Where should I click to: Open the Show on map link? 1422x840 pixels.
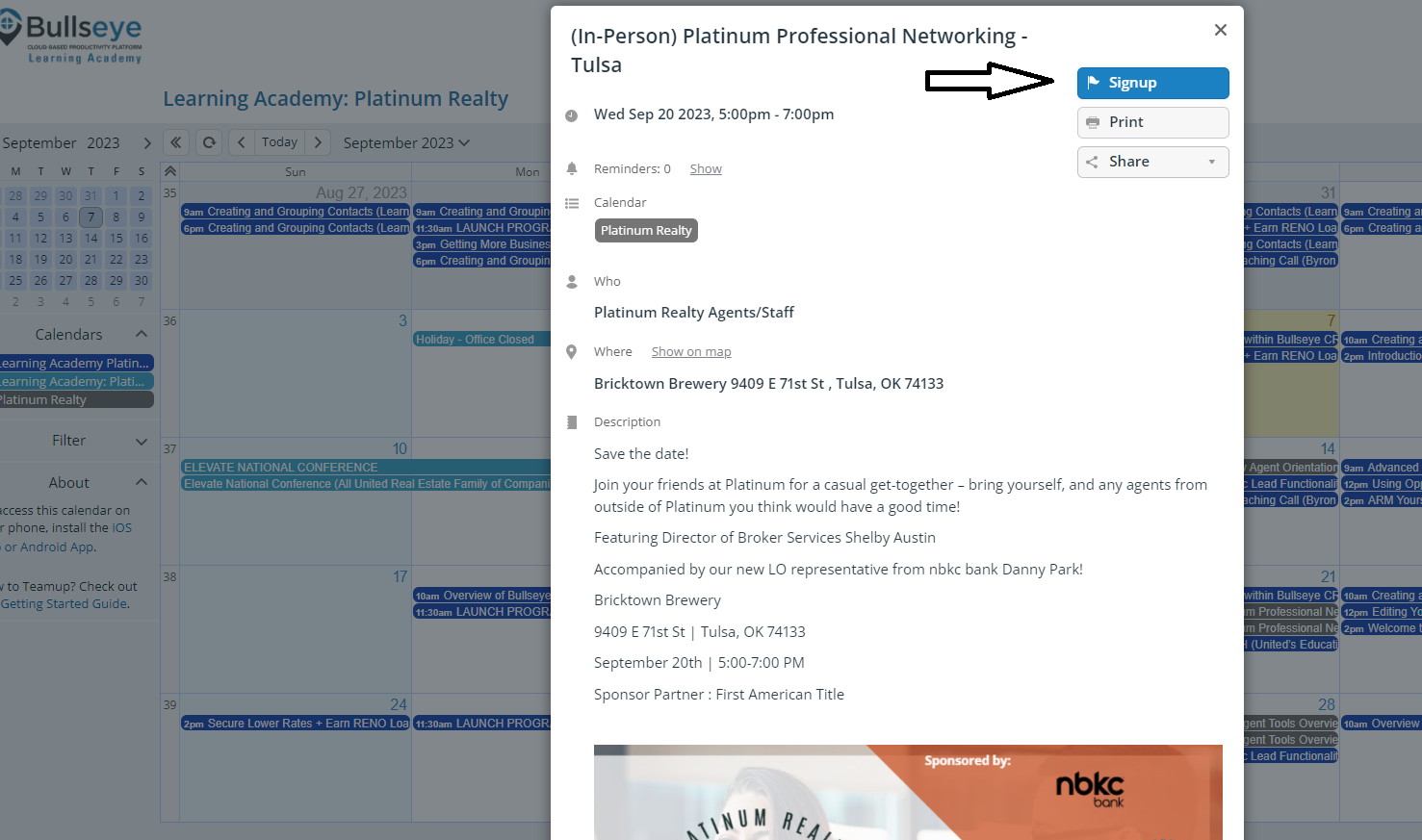pos(691,351)
